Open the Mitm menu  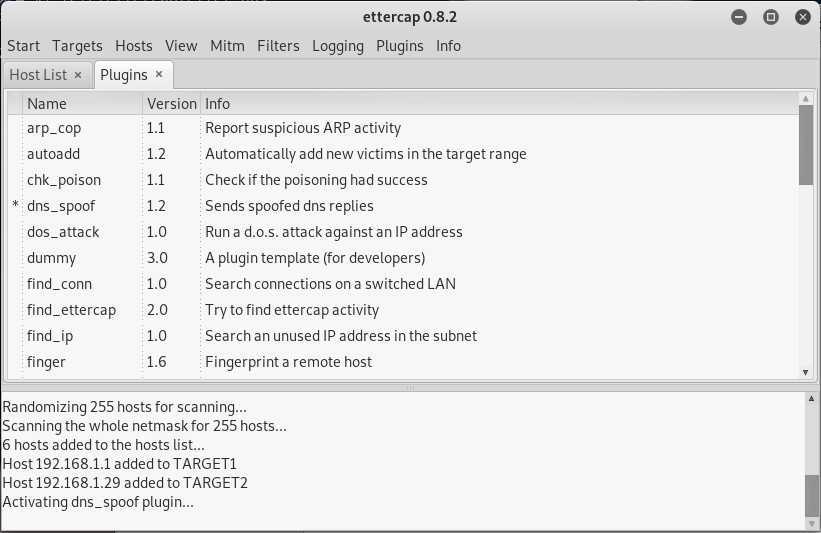click(227, 46)
